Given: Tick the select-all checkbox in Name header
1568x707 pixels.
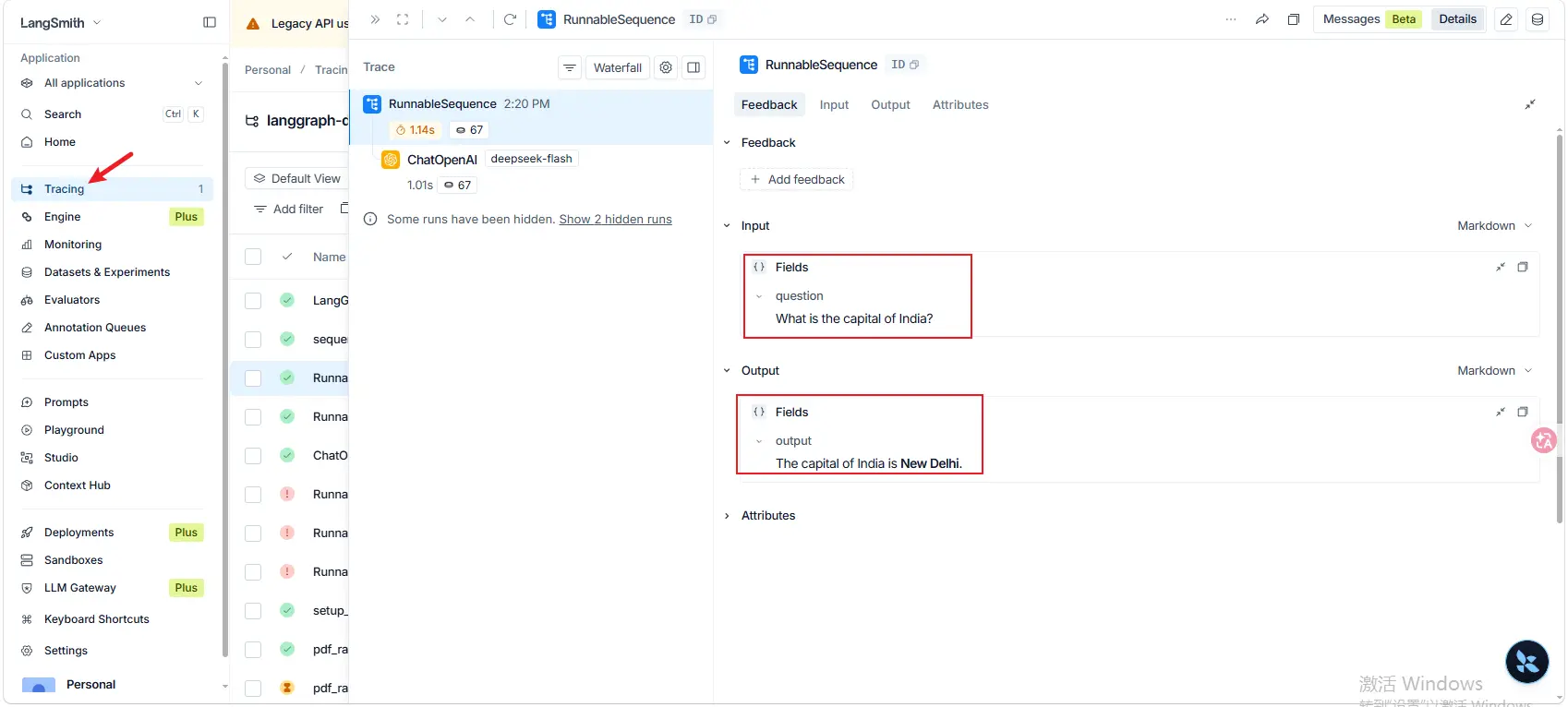Looking at the screenshot, I should point(253,257).
